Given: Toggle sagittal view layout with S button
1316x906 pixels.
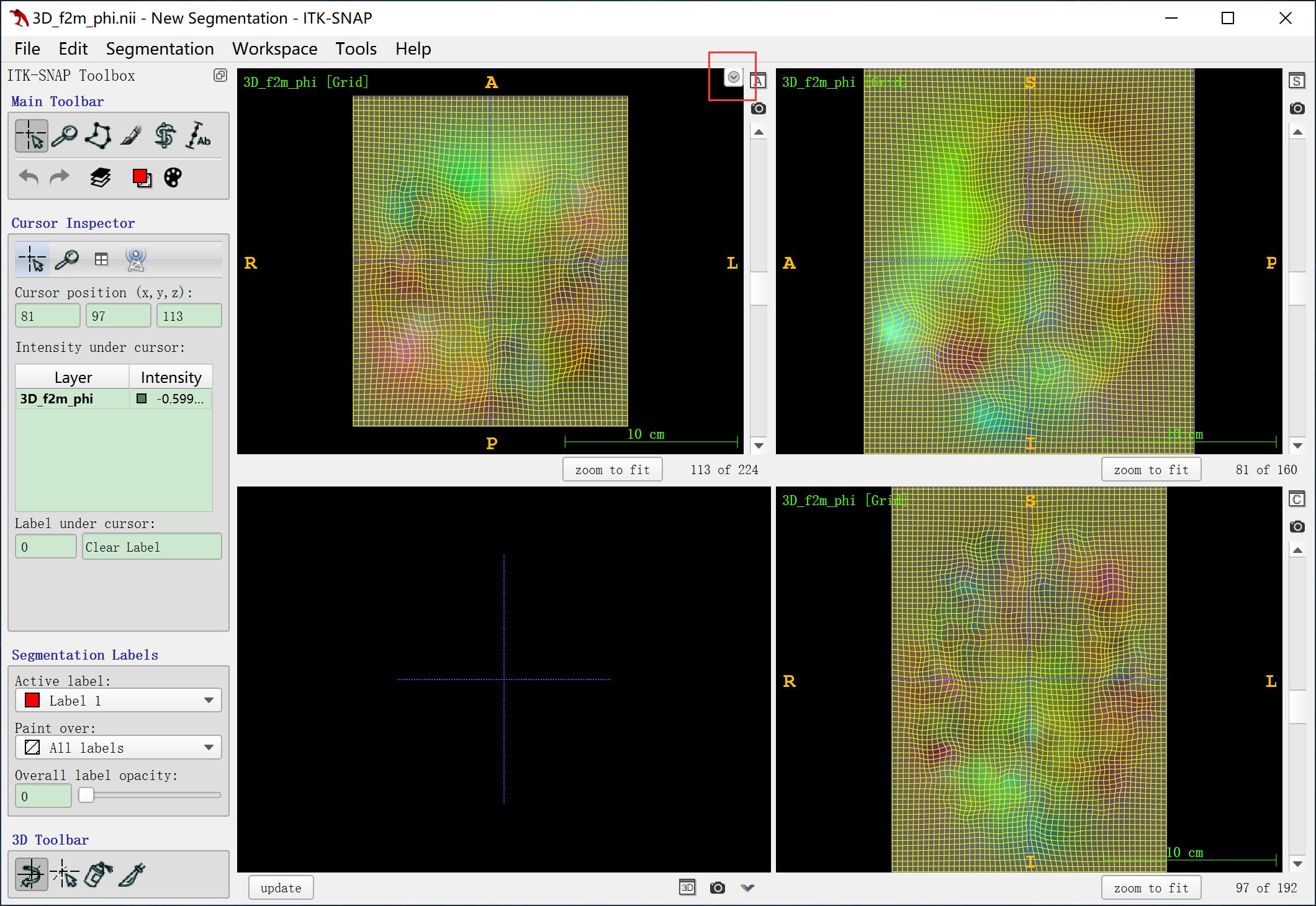Looking at the screenshot, I should point(1297,81).
